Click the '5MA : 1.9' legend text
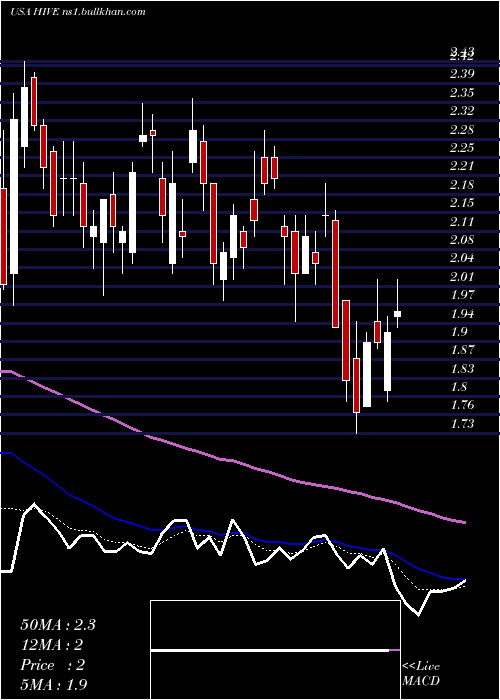Screen dimensions: 500x700 tap(54, 684)
